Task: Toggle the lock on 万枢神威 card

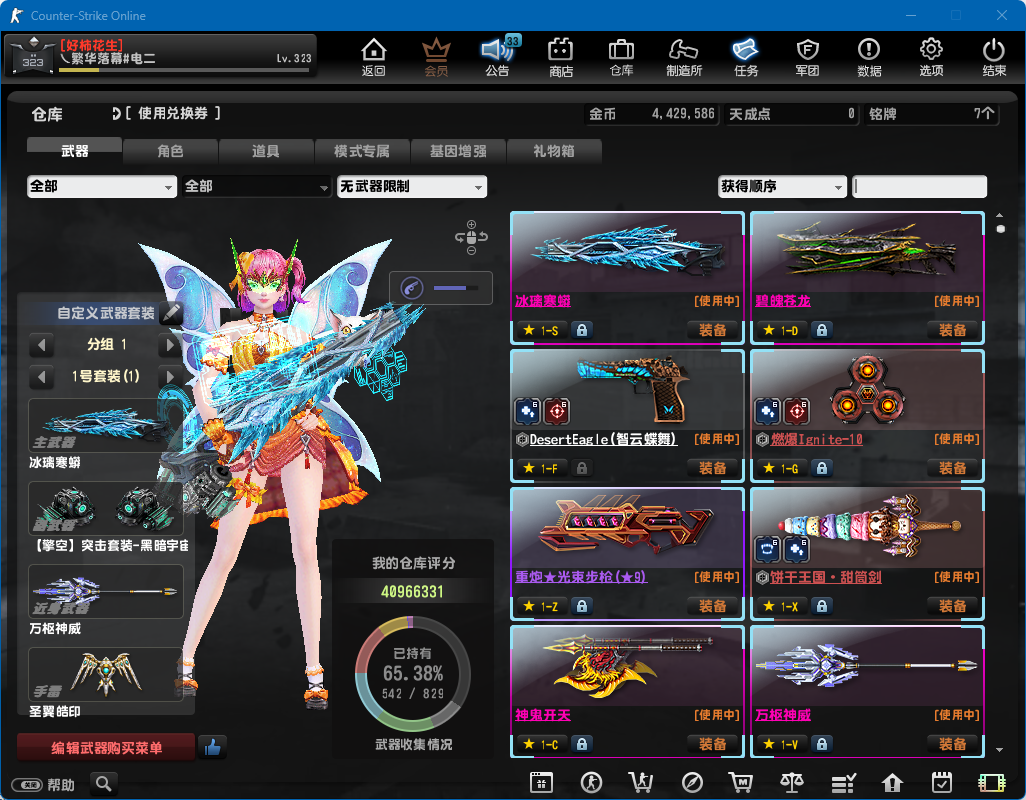Action: (822, 744)
